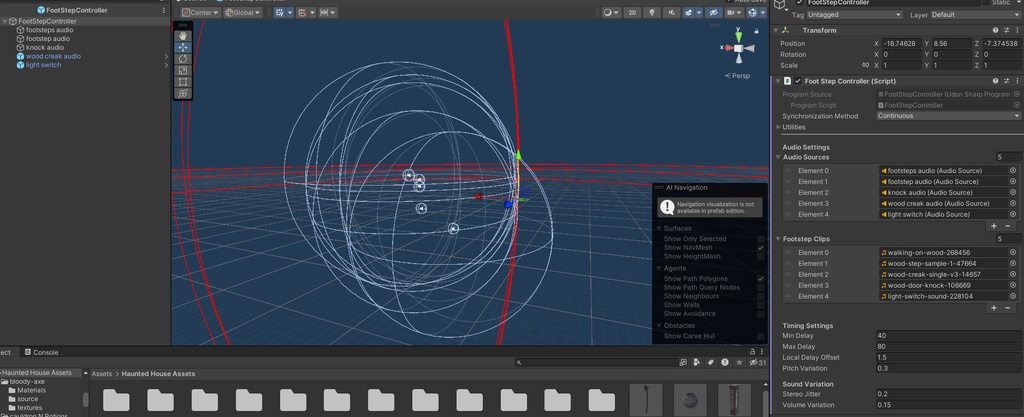This screenshot has width=1024, height=417.
Task: Select the combined Transform tool
Action: coord(184,93)
